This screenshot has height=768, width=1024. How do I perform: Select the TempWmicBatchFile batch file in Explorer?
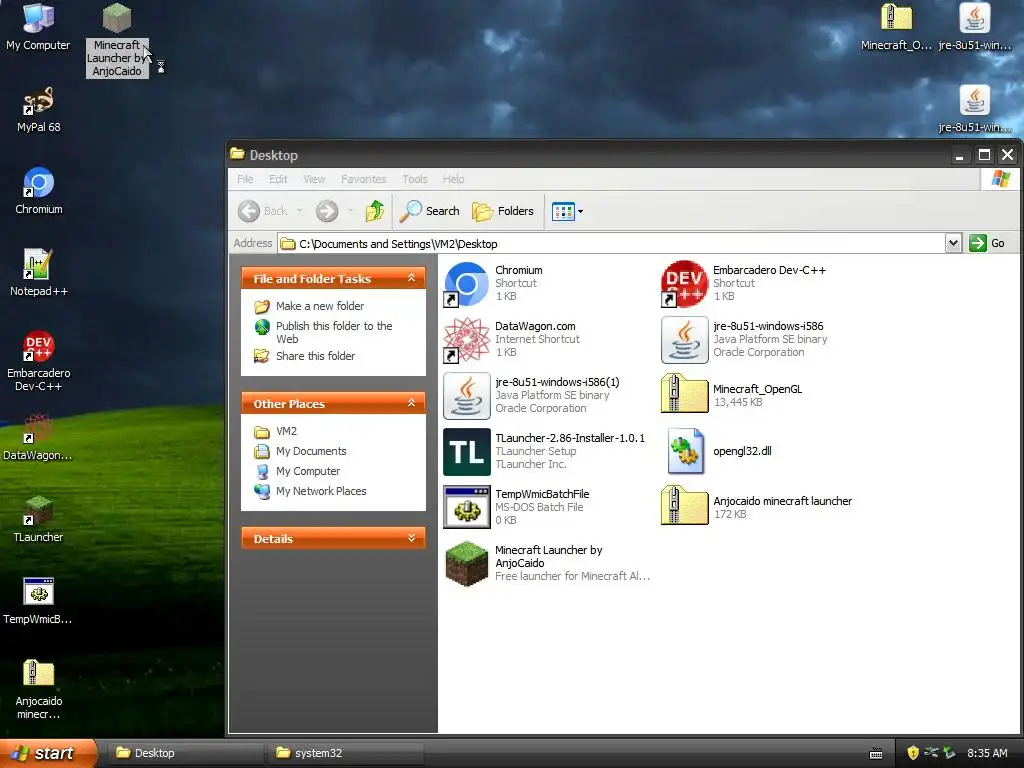click(x=516, y=507)
